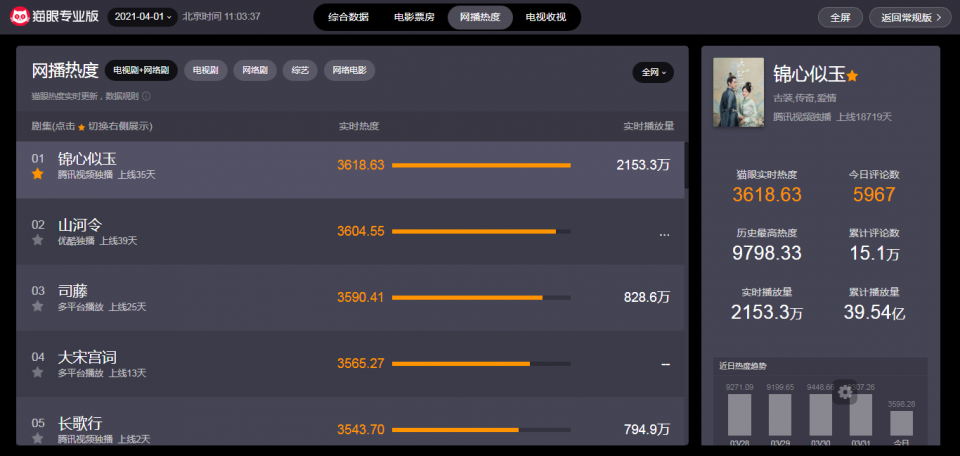Click the Maoyan Pro cat-eye logo
Screen dimensions: 960x456
(x=20, y=17)
